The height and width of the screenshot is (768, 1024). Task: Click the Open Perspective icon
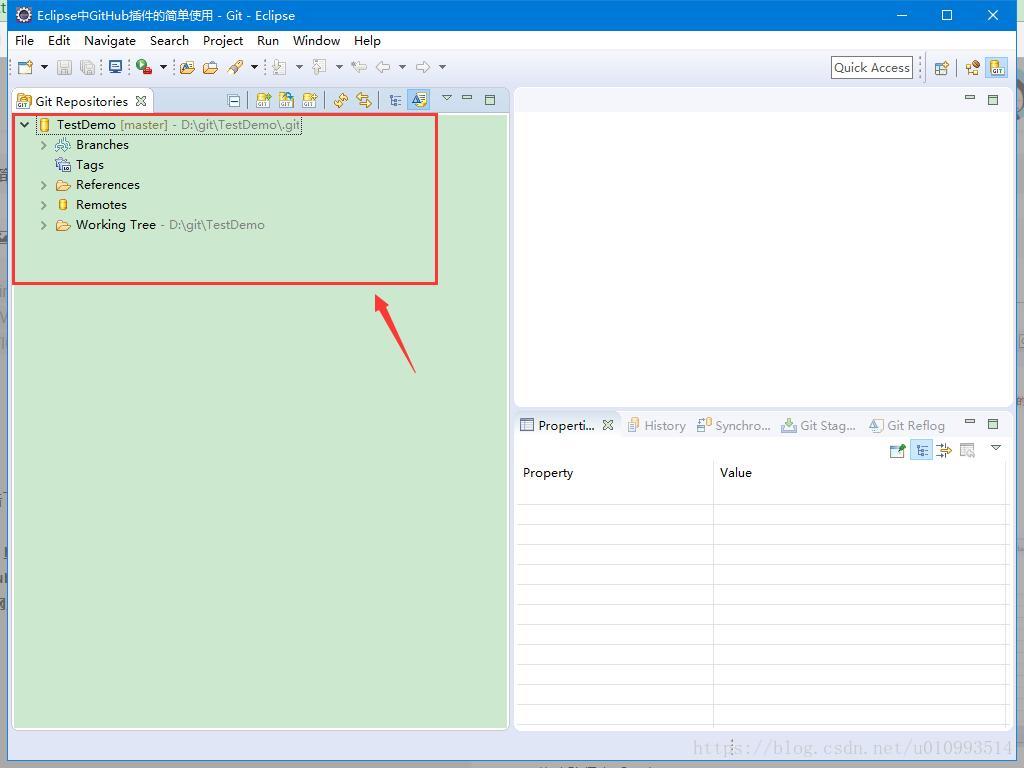pos(941,68)
